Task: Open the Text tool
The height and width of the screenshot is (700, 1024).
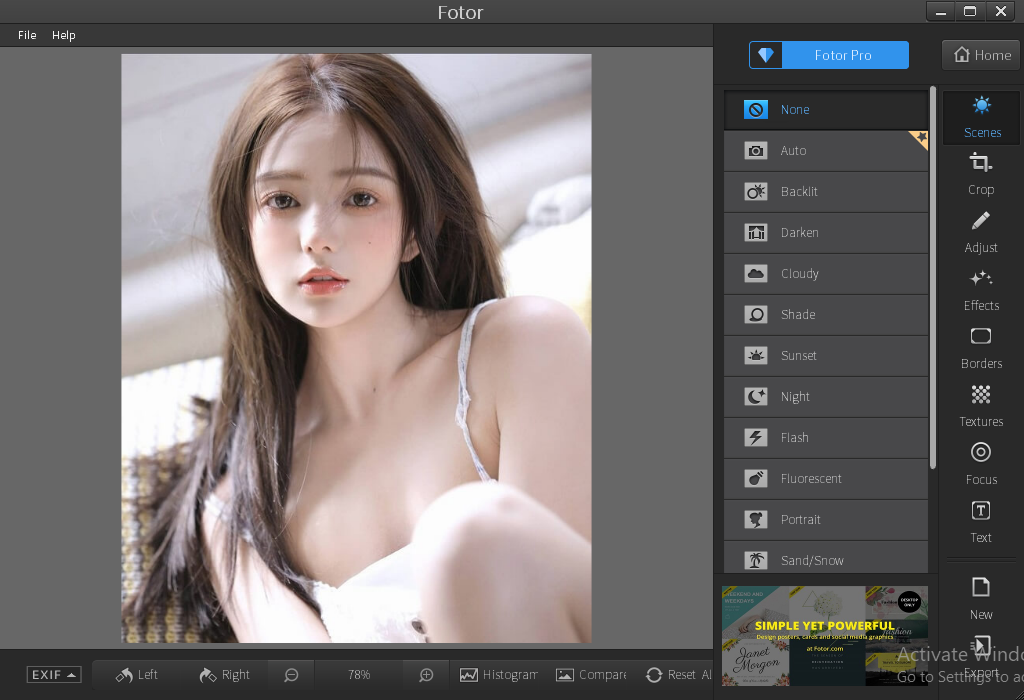Action: [981, 521]
